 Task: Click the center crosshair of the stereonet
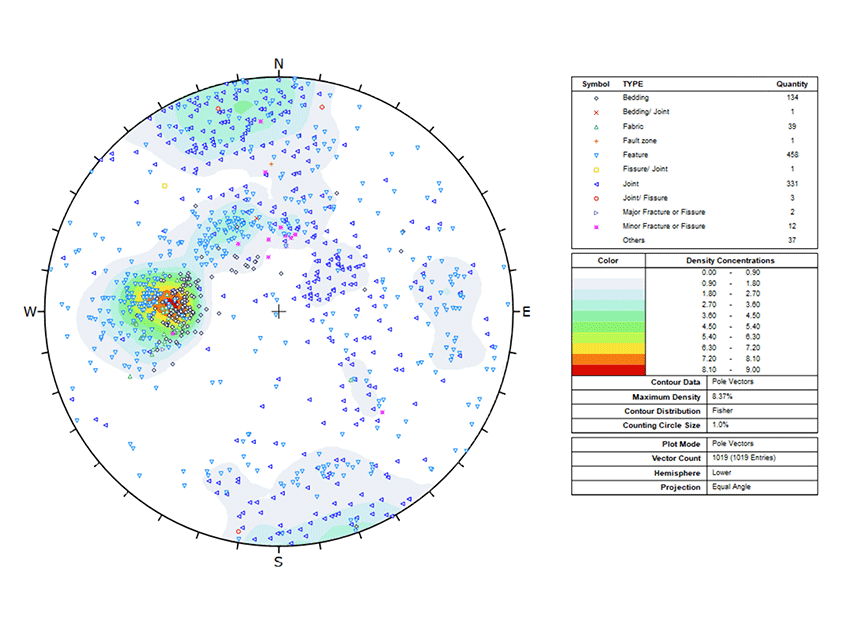(279, 313)
